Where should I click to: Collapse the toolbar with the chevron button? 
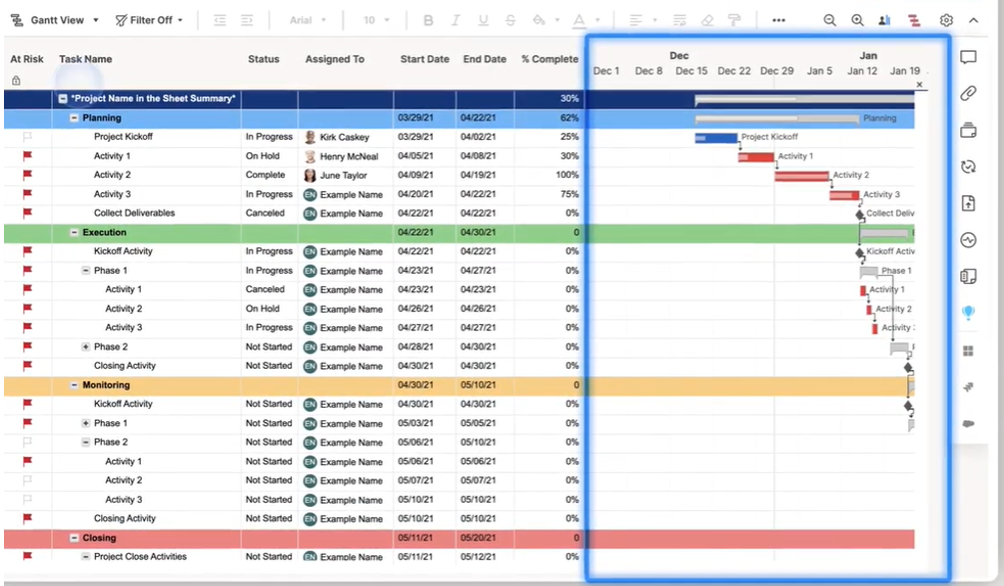click(973, 20)
